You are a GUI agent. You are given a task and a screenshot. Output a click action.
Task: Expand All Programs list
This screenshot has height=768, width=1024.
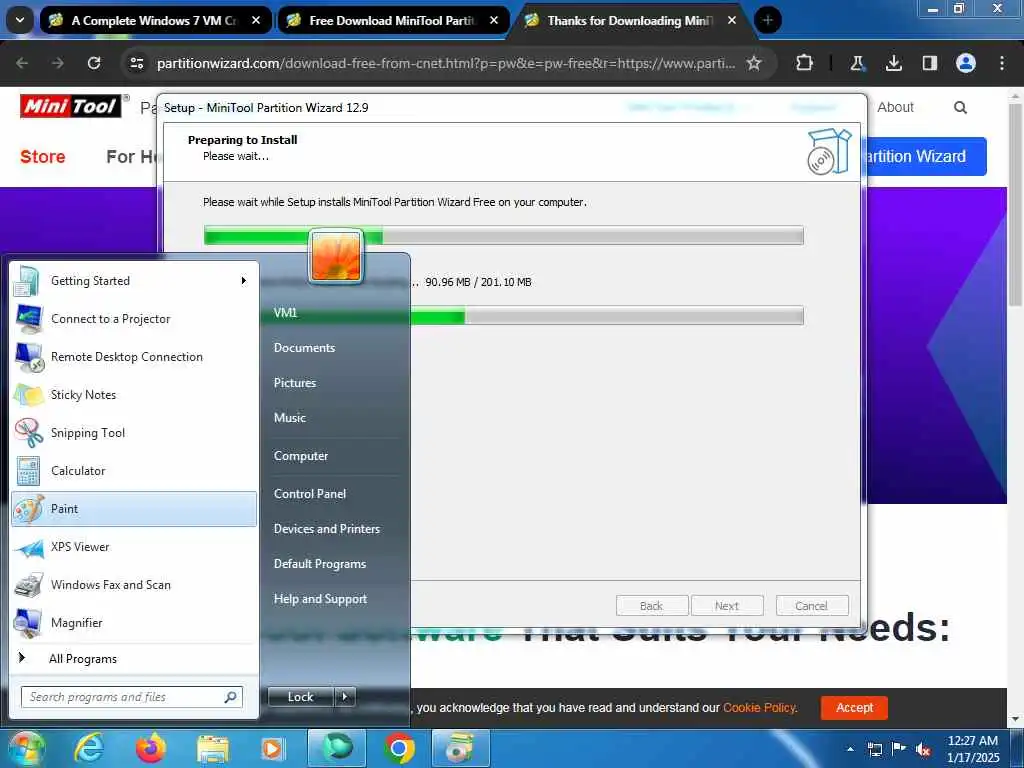pos(134,658)
